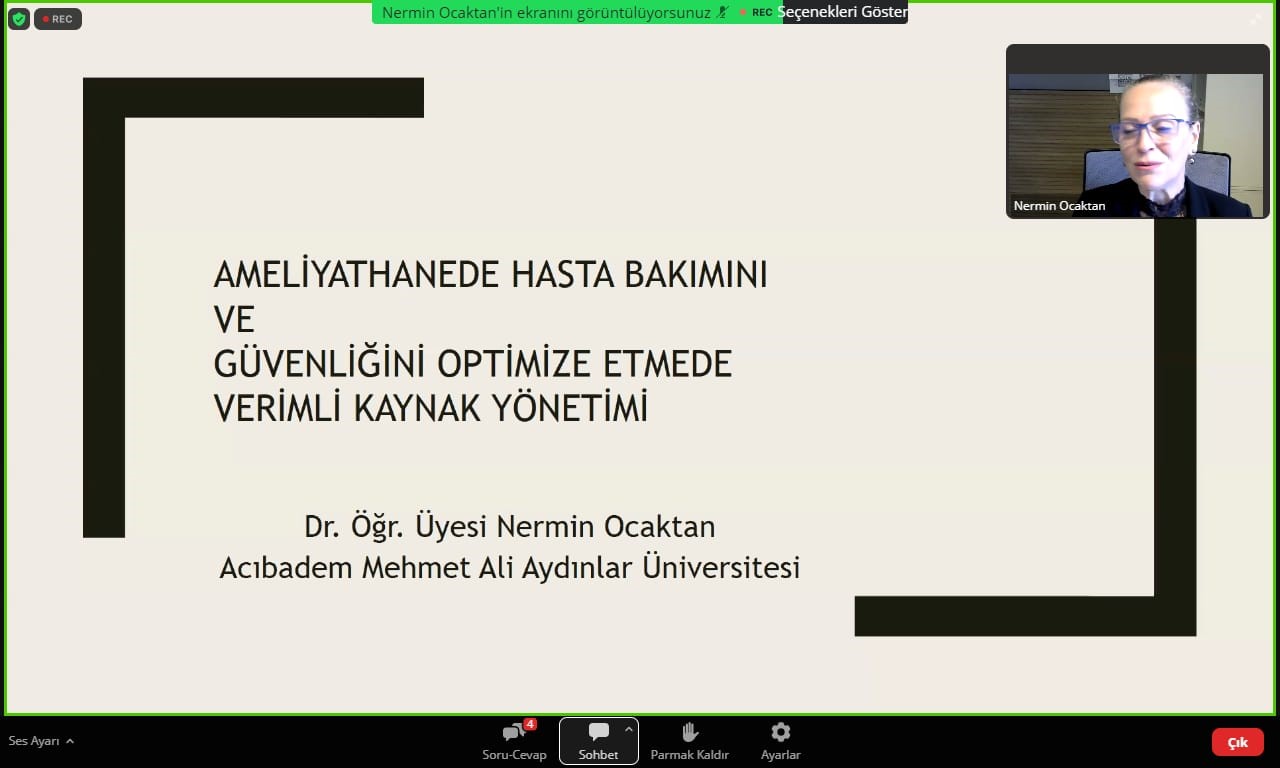
Task: Expand the Sohbet chat options arrow
Action: 628,730
